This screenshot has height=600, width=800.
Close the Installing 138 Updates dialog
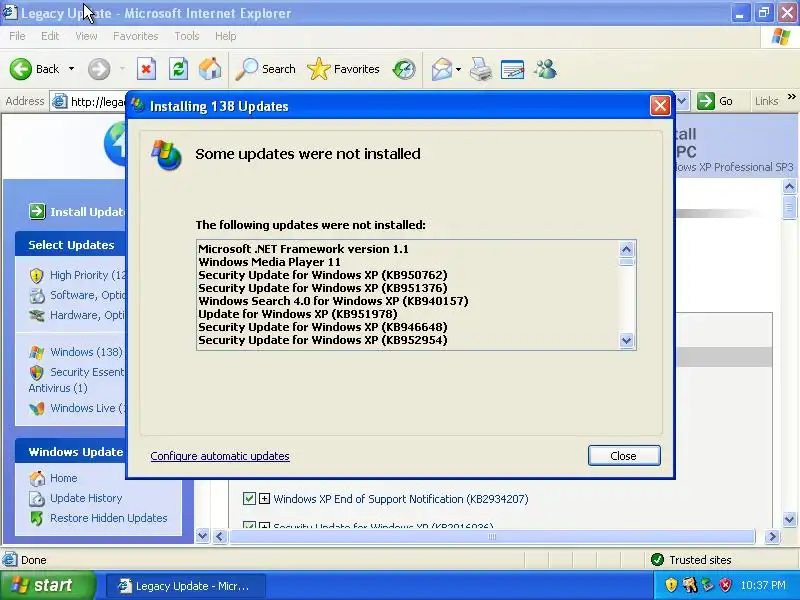point(660,106)
